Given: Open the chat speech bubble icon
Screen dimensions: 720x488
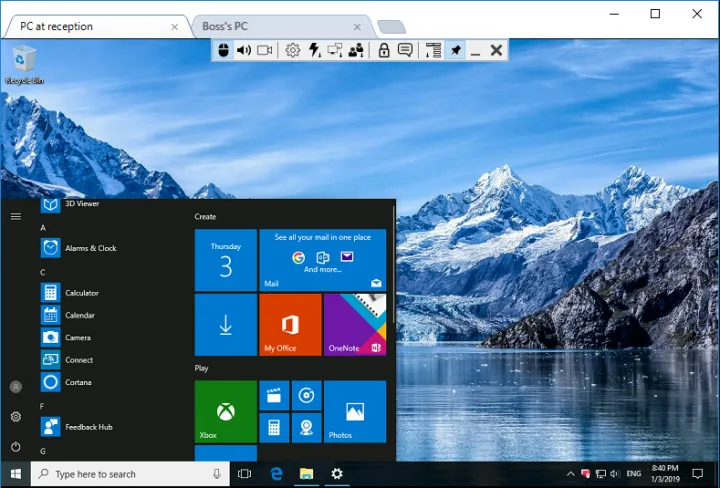Looking at the screenshot, I should pos(405,50).
